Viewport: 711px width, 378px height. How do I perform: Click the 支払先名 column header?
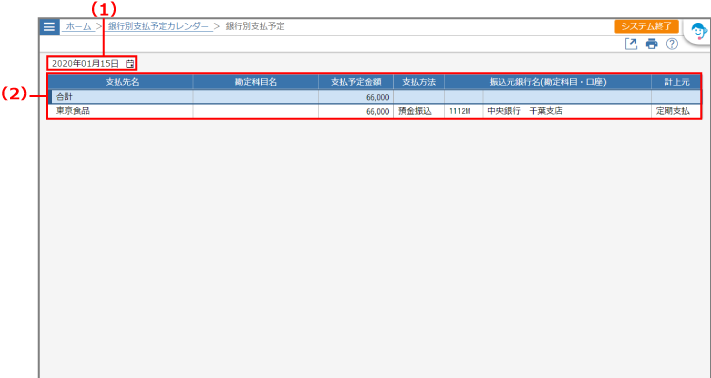click(121, 82)
